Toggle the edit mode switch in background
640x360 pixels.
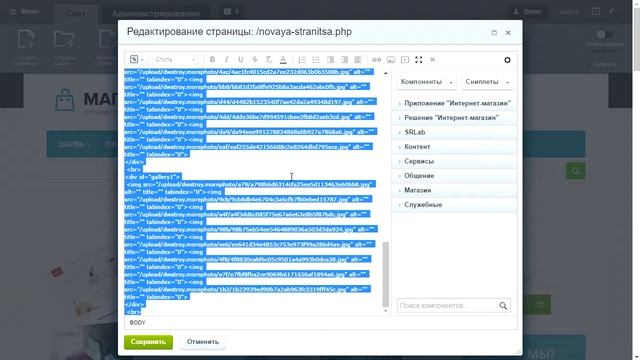[604, 34]
